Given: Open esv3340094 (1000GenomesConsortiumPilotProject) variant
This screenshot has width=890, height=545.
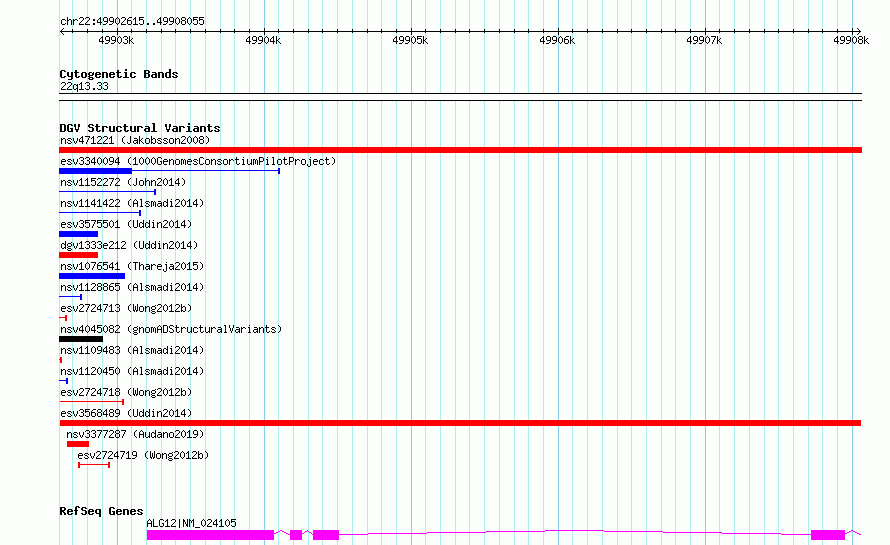Looking at the screenshot, I should pyautogui.click(x=198, y=161).
